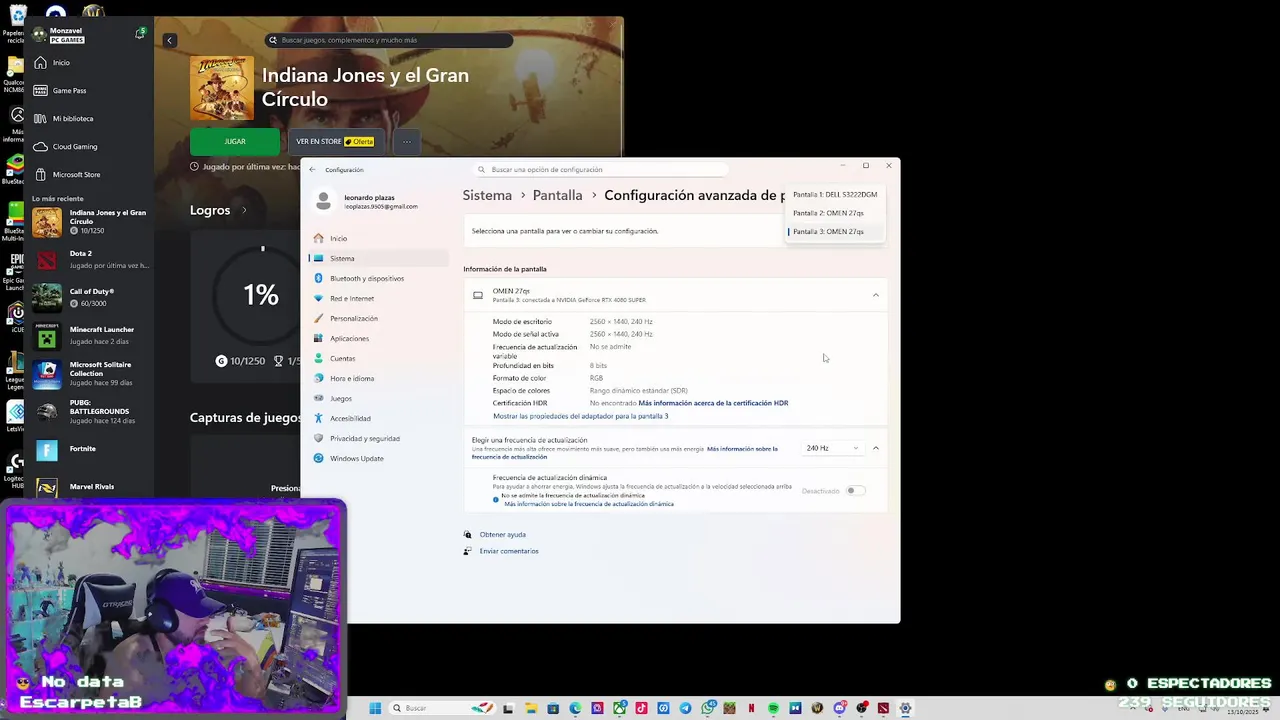Click Windows Start button on taskbar

coord(375,708)
